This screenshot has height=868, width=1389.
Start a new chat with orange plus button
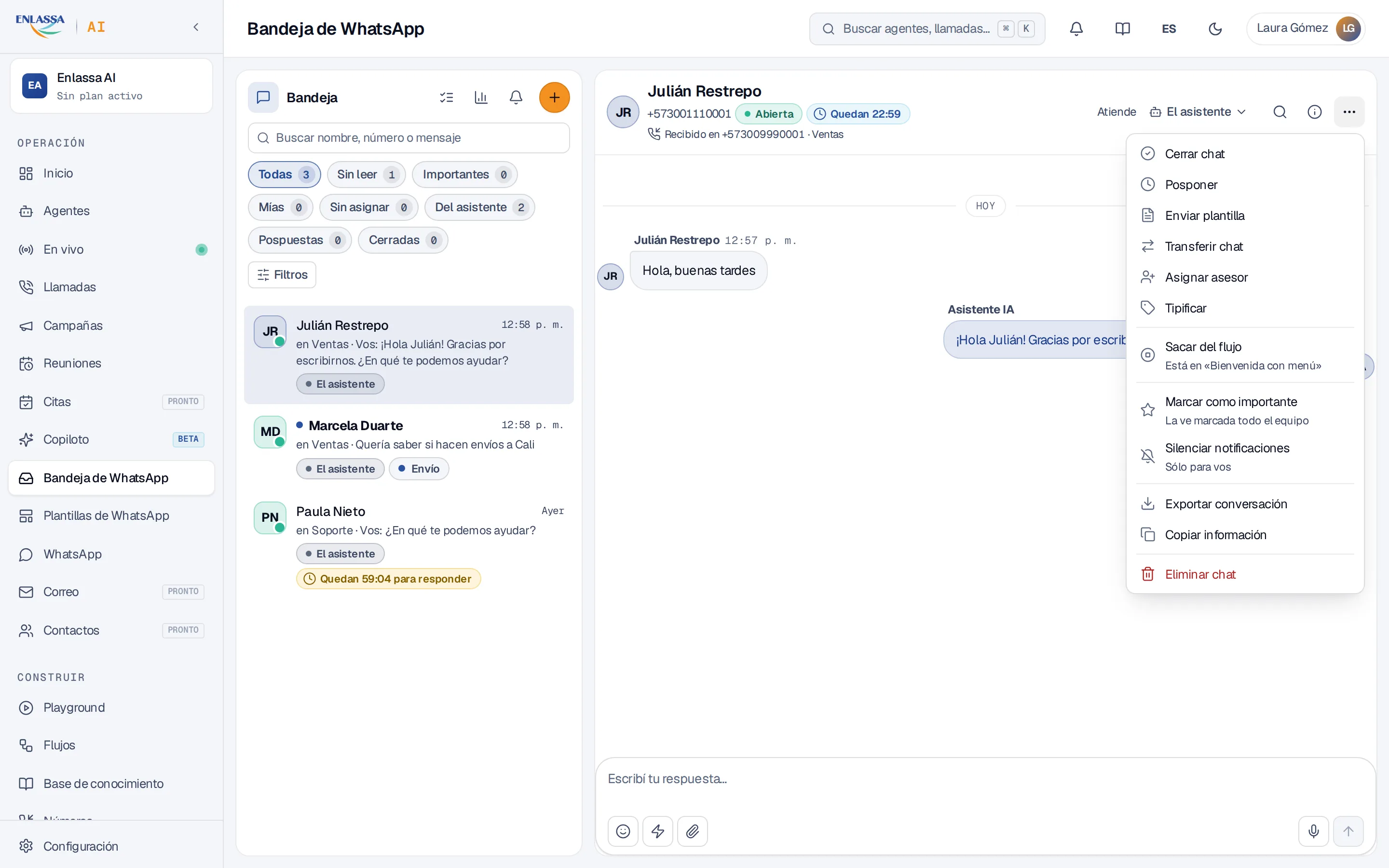(x=554, y=97)
